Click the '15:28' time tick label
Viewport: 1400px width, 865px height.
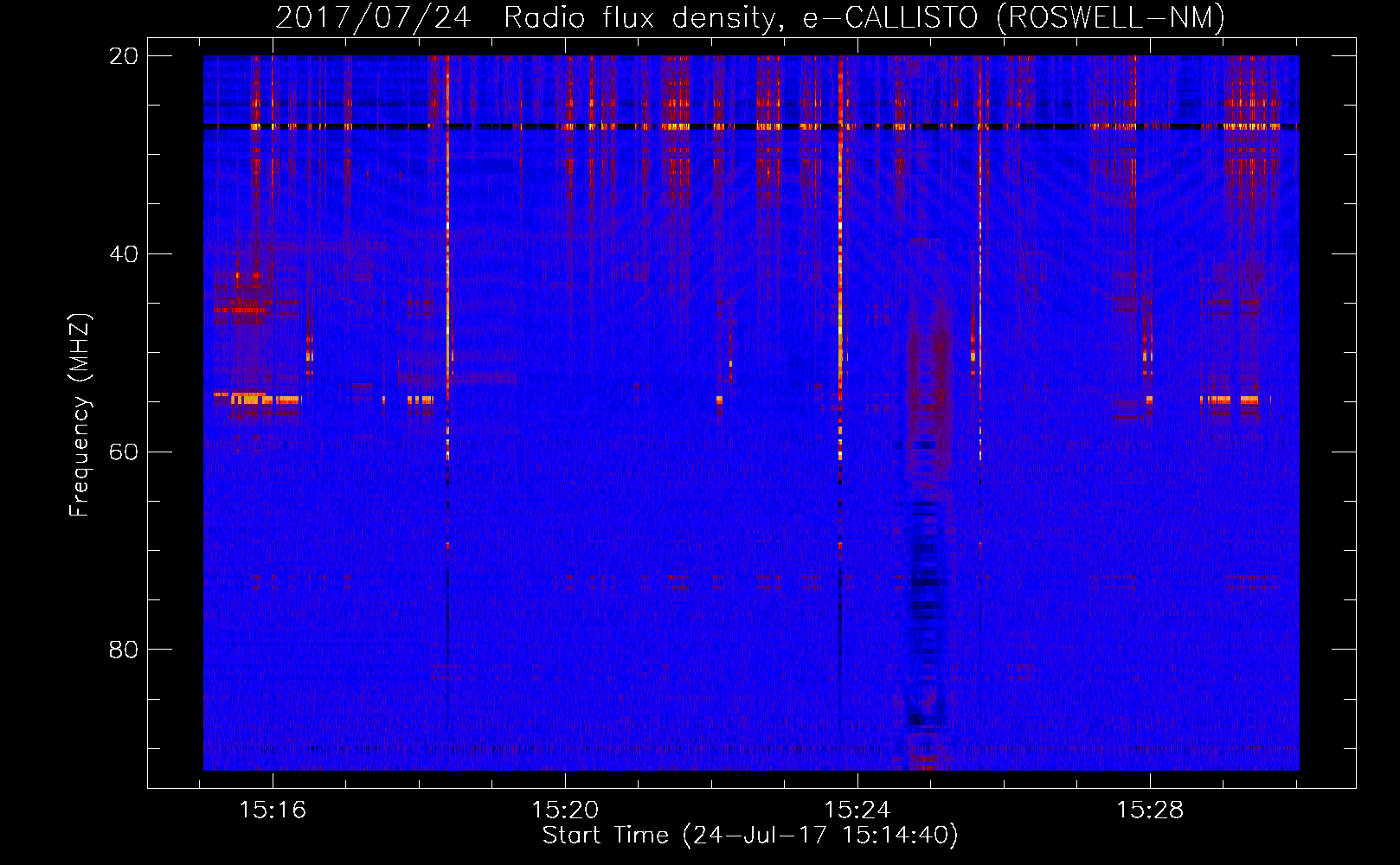pyautogui.click(x=1150, y=811)
